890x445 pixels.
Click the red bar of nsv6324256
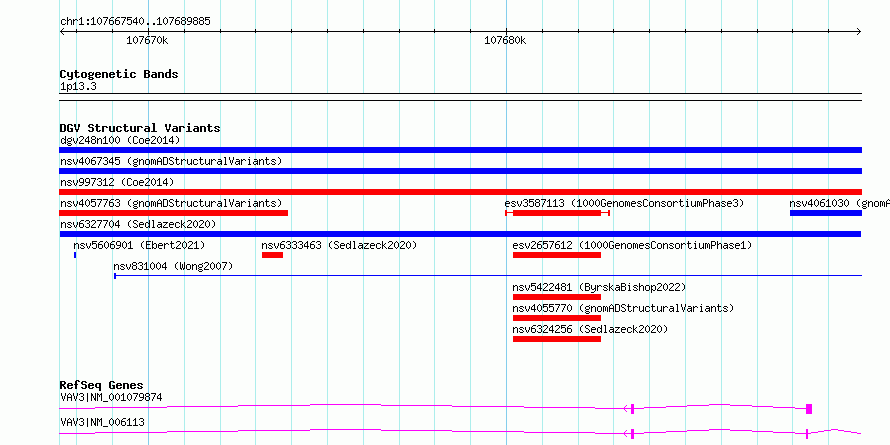[557, 339]
